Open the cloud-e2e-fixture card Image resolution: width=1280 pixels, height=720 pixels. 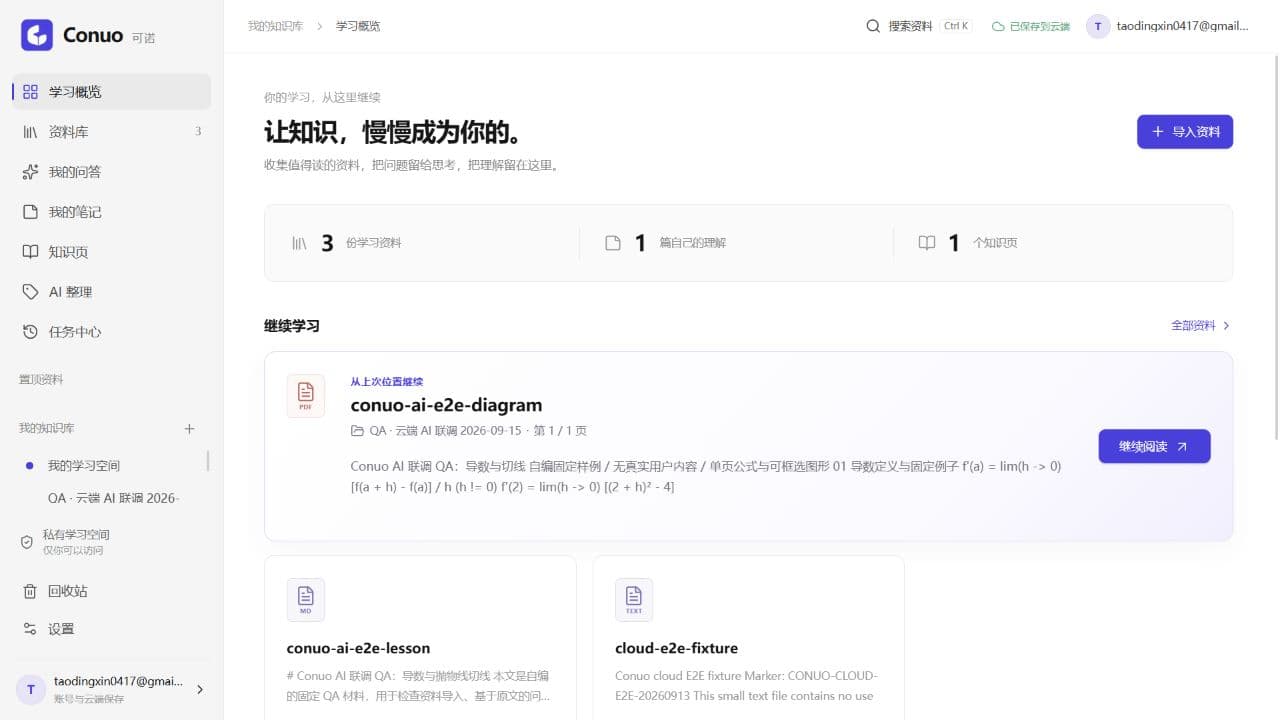(748, 638)
